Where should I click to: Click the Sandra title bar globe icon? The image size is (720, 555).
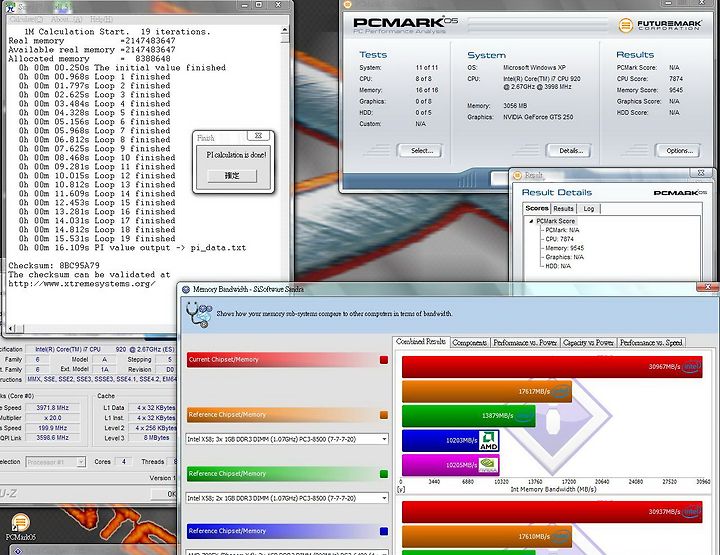click(186, 290)
